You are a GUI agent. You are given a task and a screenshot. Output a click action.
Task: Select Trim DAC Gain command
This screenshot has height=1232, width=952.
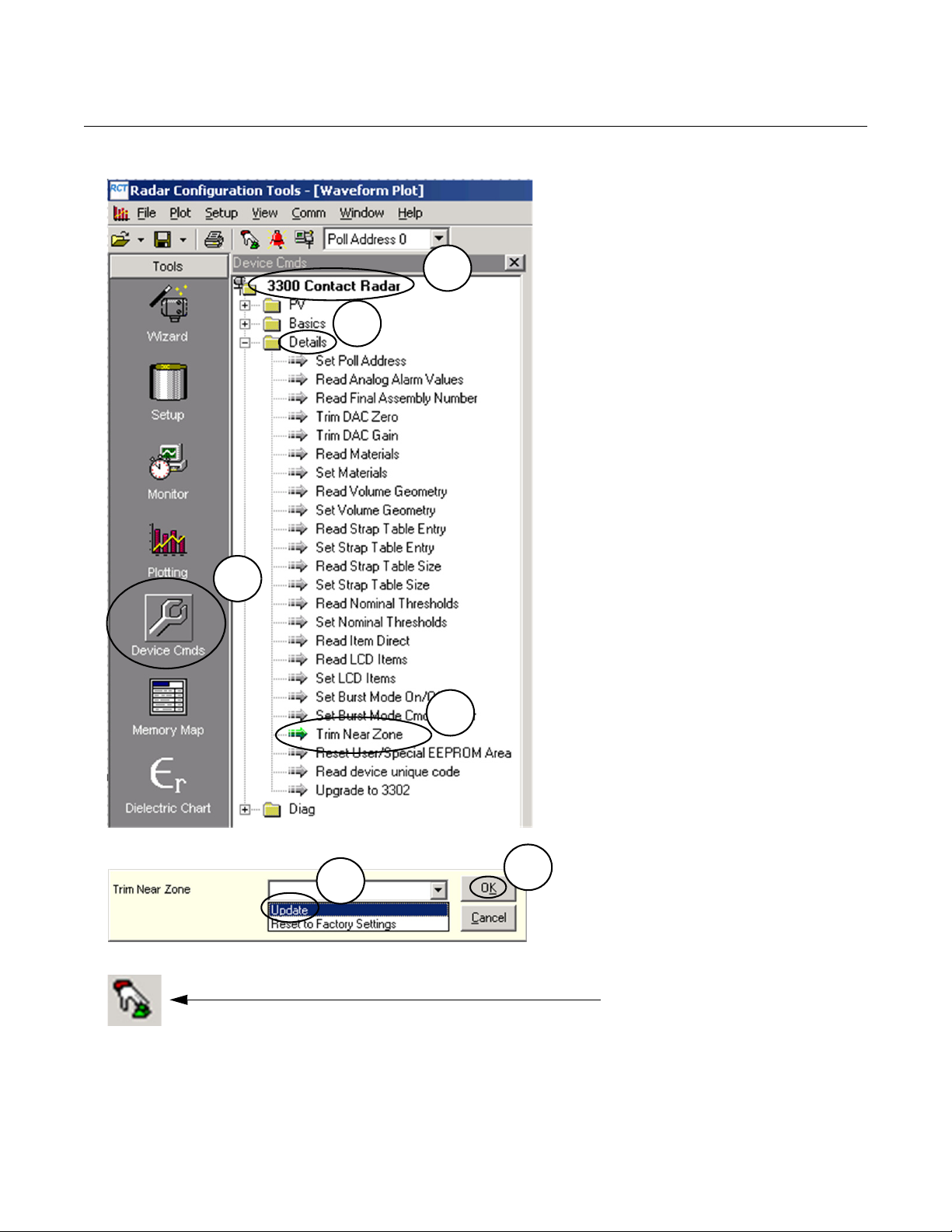pyautogui.click(x=357, y=435)
